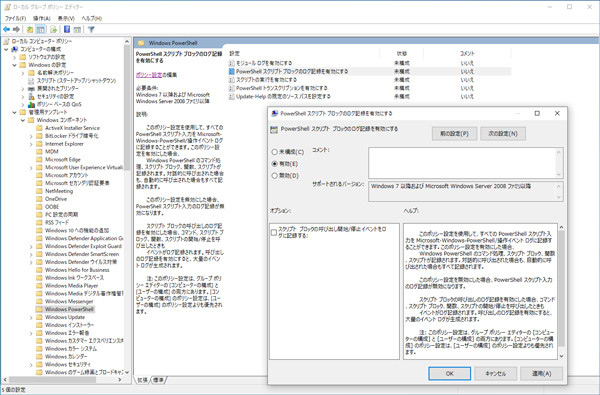
Task: Click the tree pane horizontal scrollbar
Action: pyautogui.click(x=63, y=380)
